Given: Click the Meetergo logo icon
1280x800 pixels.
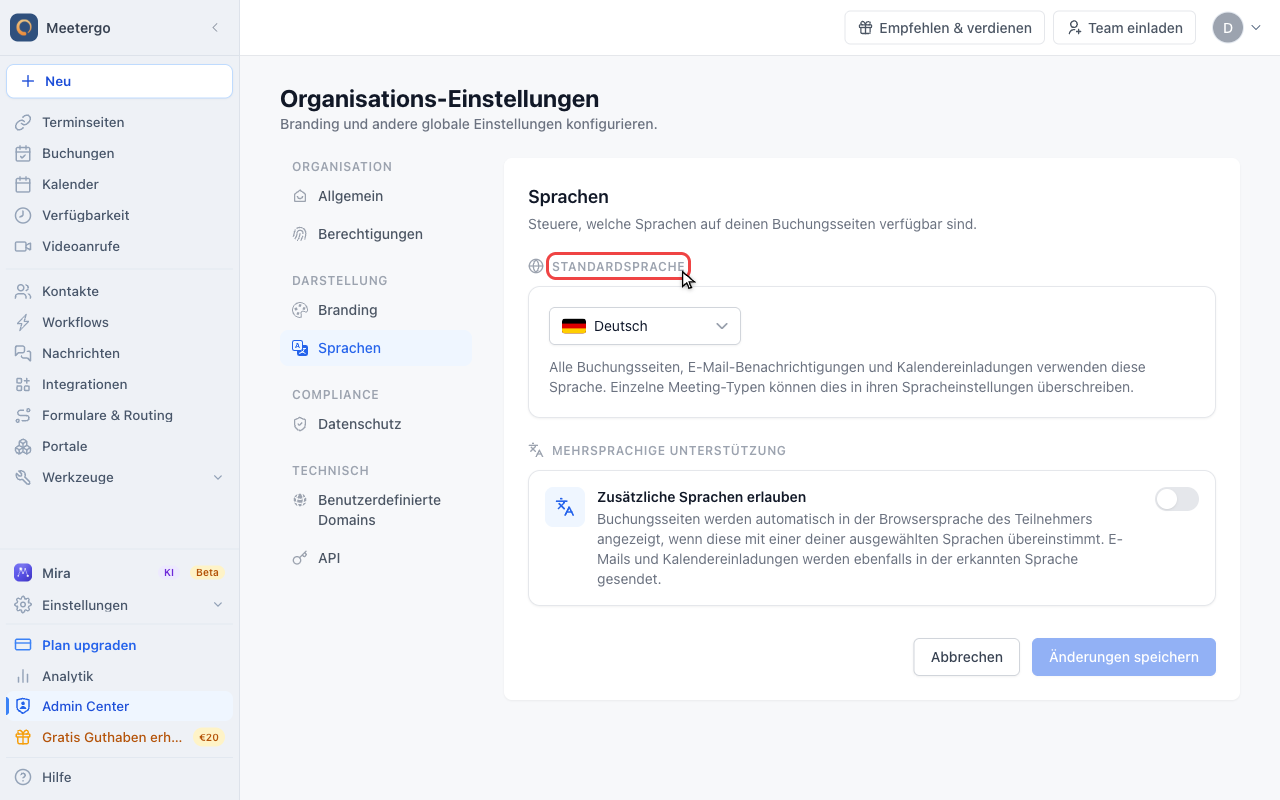Looking at the screenshot, I should (24, 28).
